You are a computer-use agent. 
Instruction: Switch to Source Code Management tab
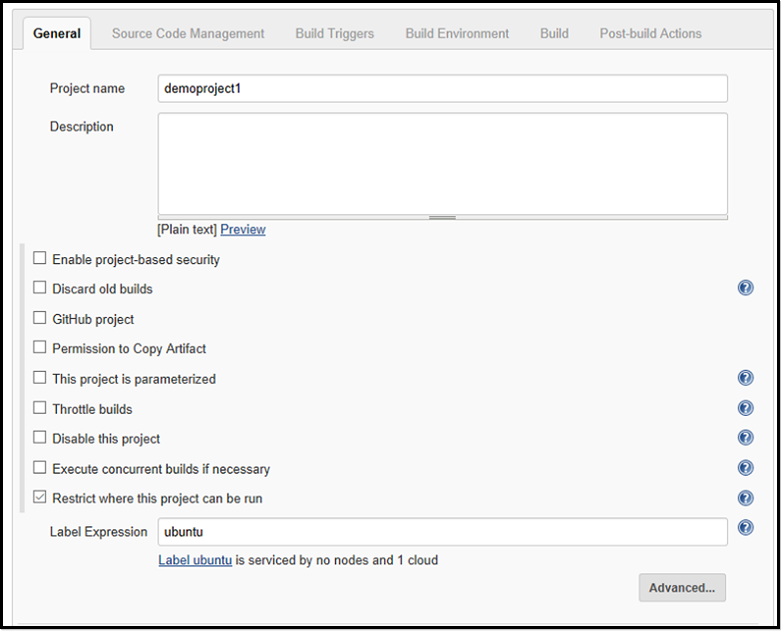[x=188, y=33]
